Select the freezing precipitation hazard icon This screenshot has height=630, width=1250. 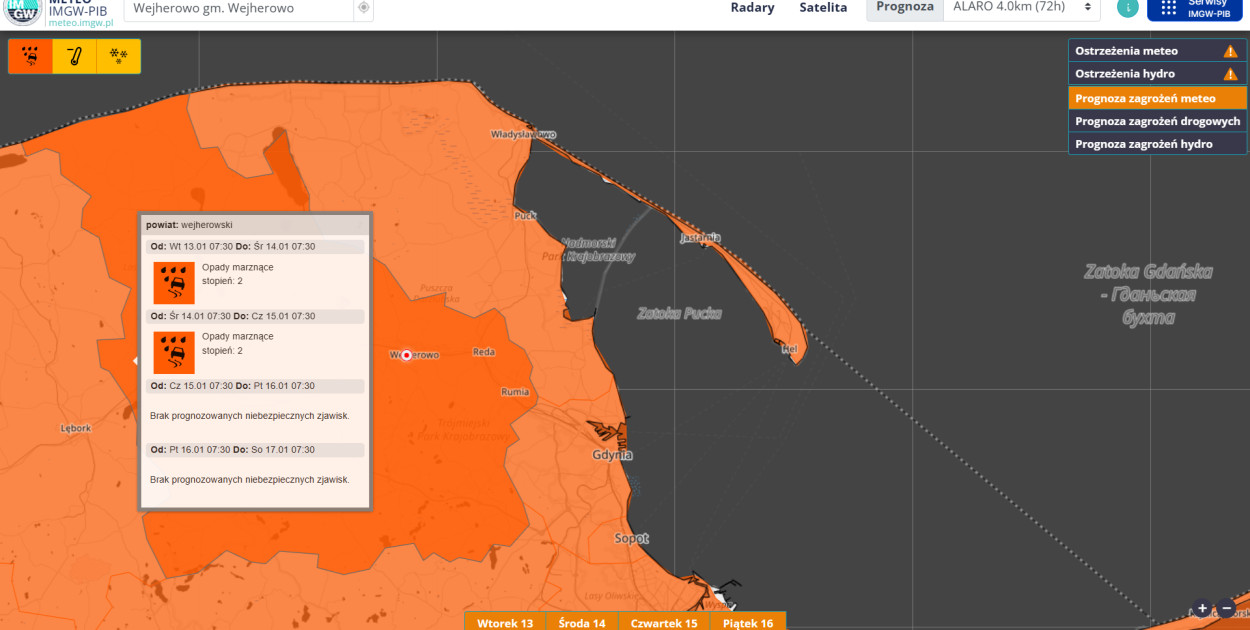(x=30, y=57)
